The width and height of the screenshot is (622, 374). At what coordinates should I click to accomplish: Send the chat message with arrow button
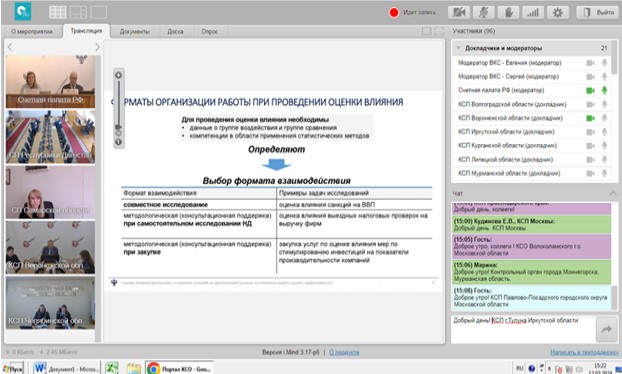point(607,329)
